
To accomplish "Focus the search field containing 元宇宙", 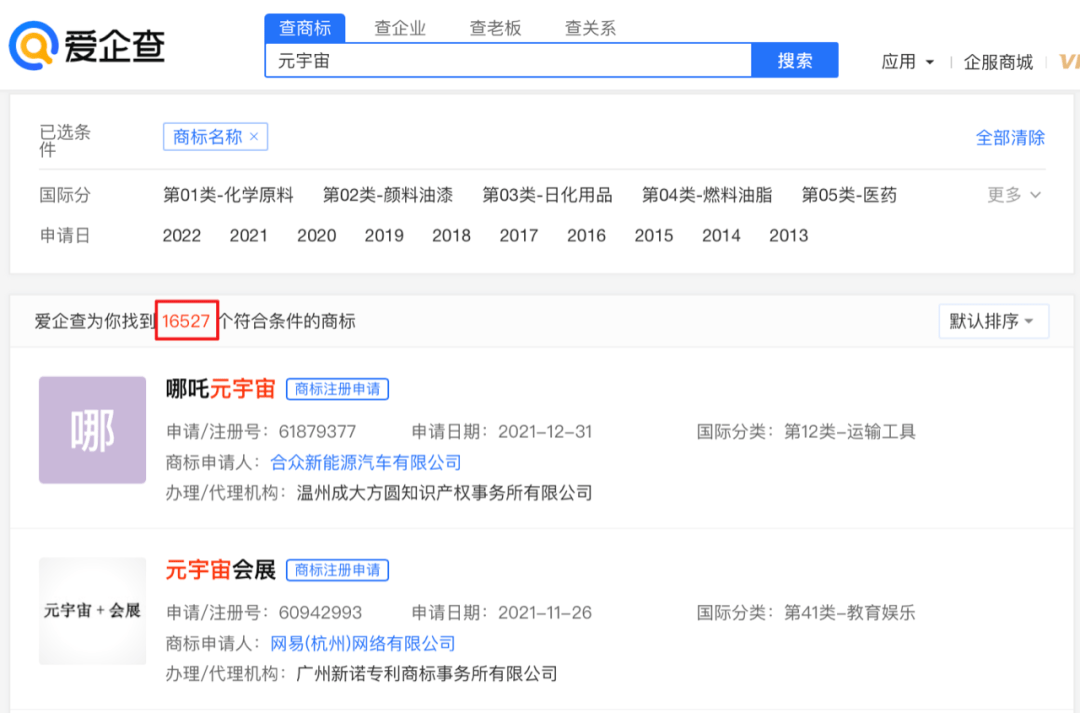I will coord(508,61).
